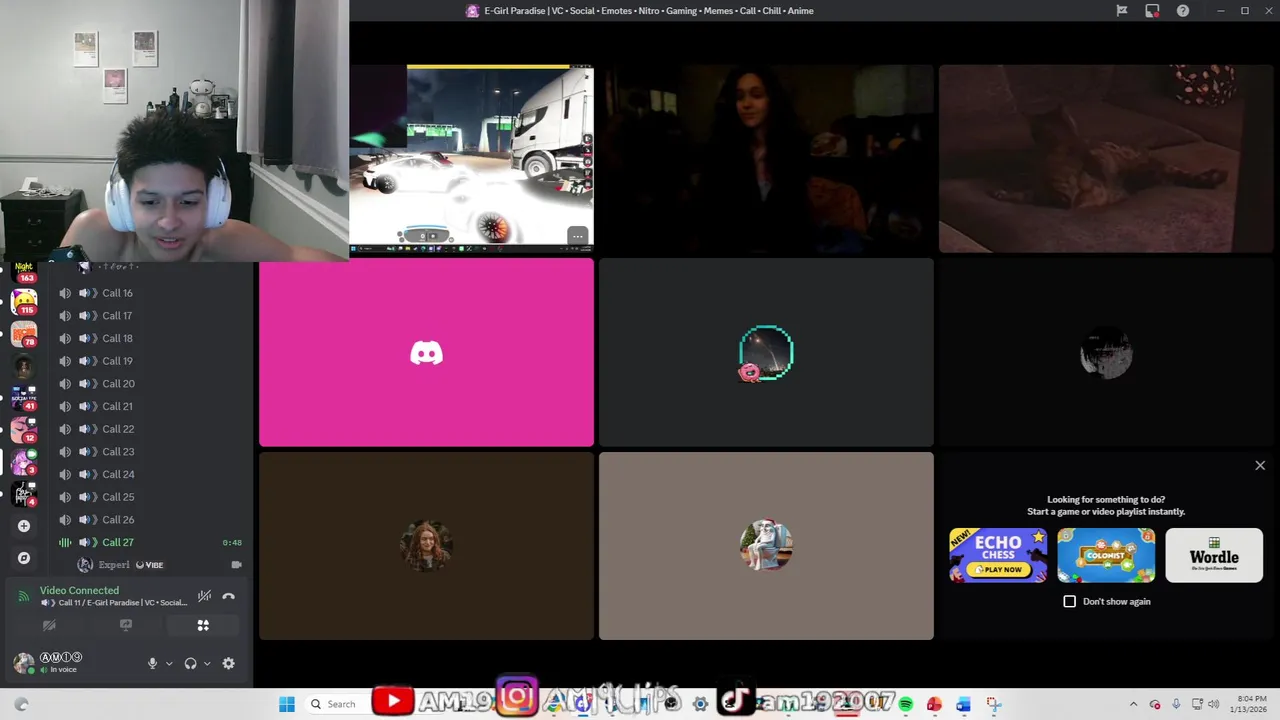Open server icon with 163 badge
This screenshot has width=1280, height=720.
click(24, 271)
